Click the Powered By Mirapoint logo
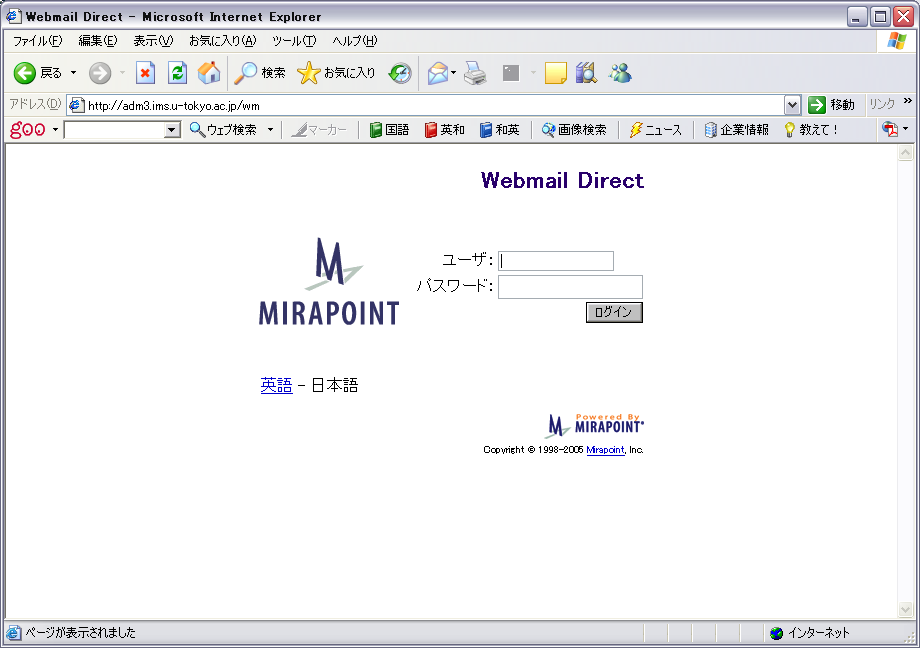This screenshot has width=920, height=648. click(x=595, y=425)
